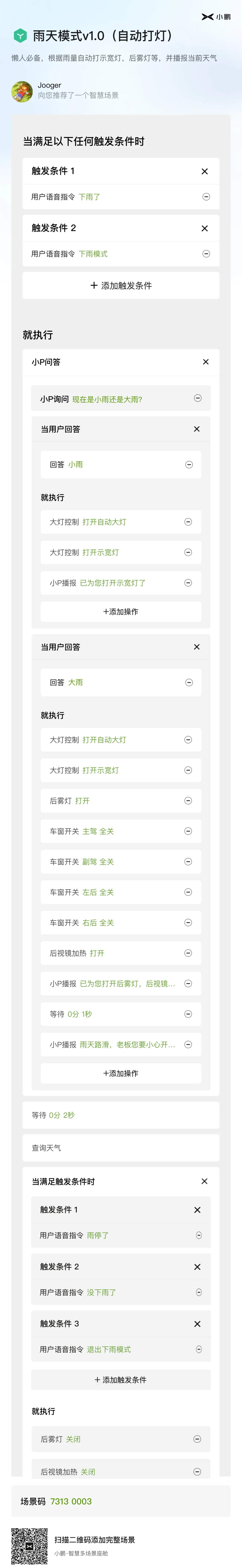Remove the 下雨了 voice command
Screen dimensions: 242x1568
pos(206,197)
